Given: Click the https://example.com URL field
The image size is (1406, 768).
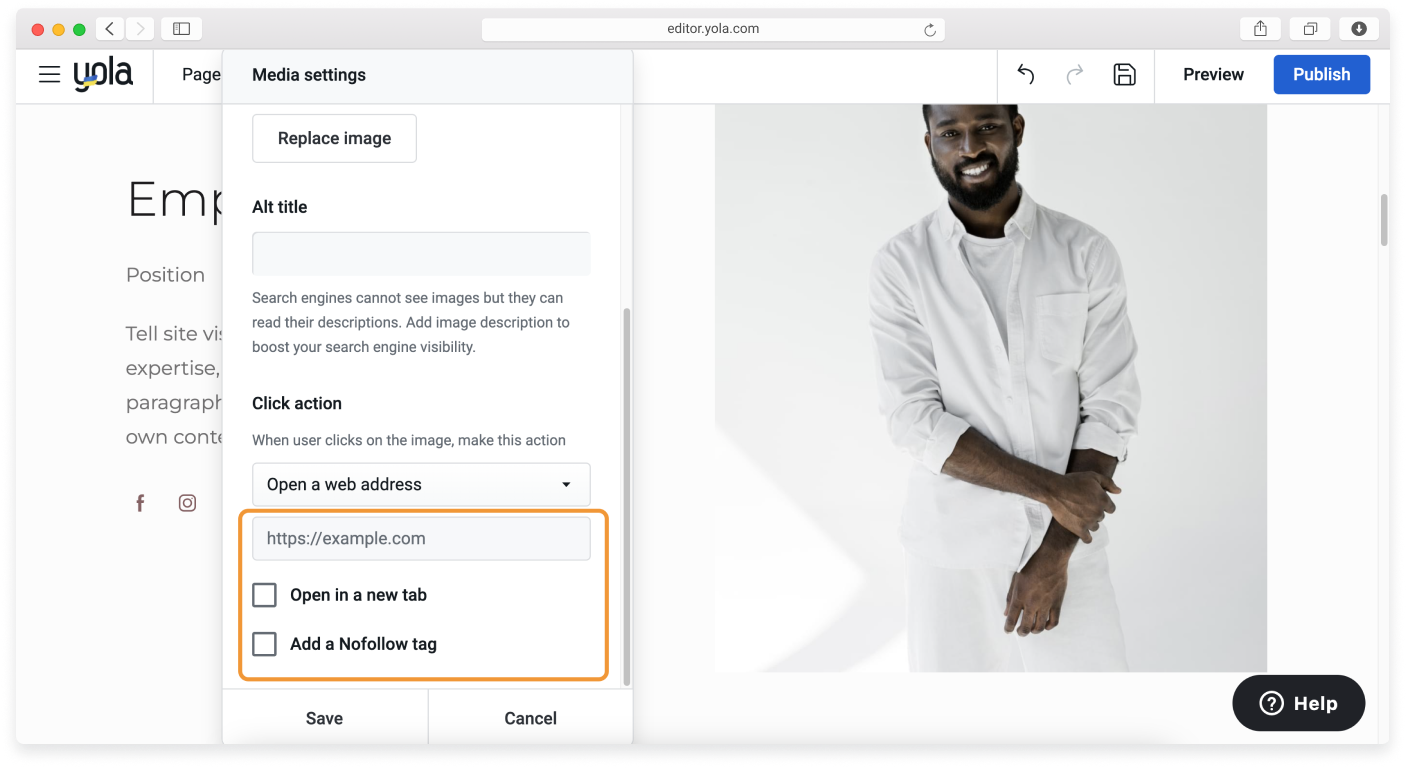Looking at the screenshot, I should [420, 538].
